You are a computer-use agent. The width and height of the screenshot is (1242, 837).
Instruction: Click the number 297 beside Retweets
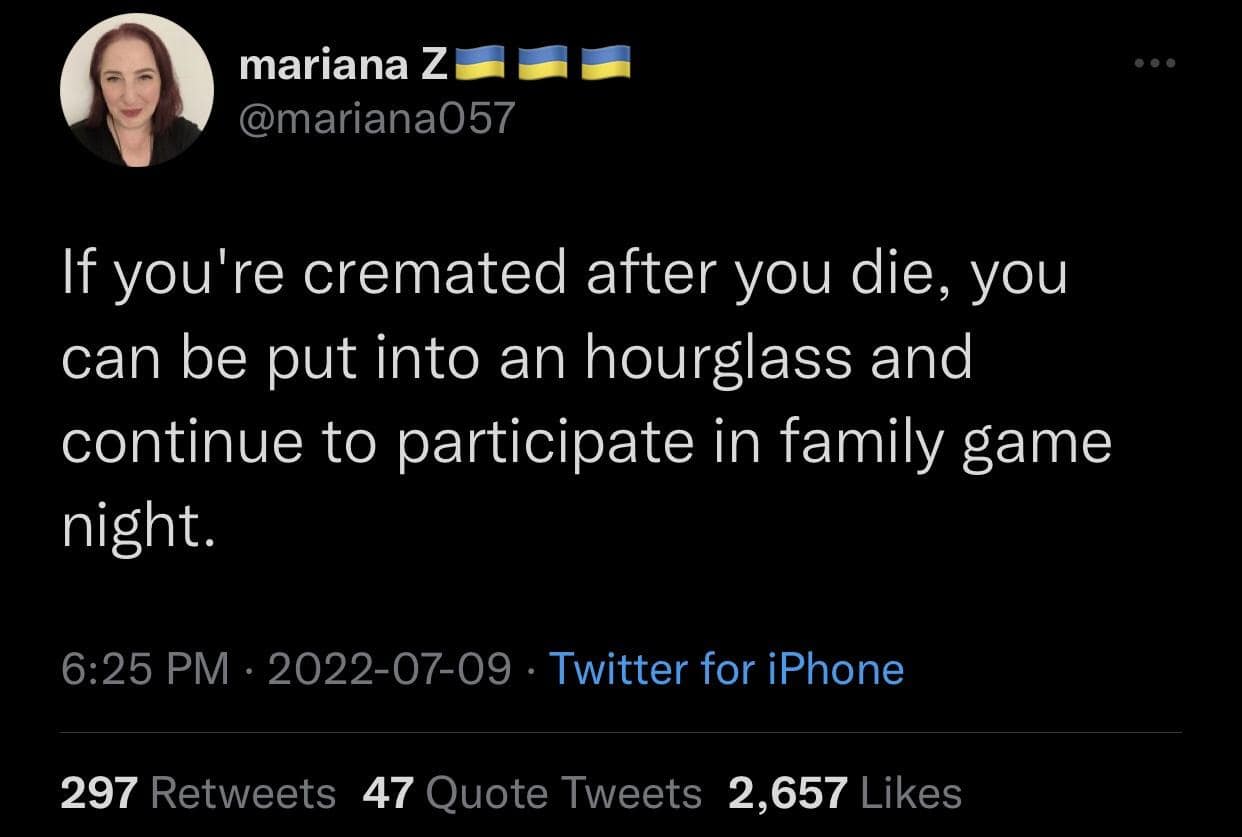[x=99, y=793]
